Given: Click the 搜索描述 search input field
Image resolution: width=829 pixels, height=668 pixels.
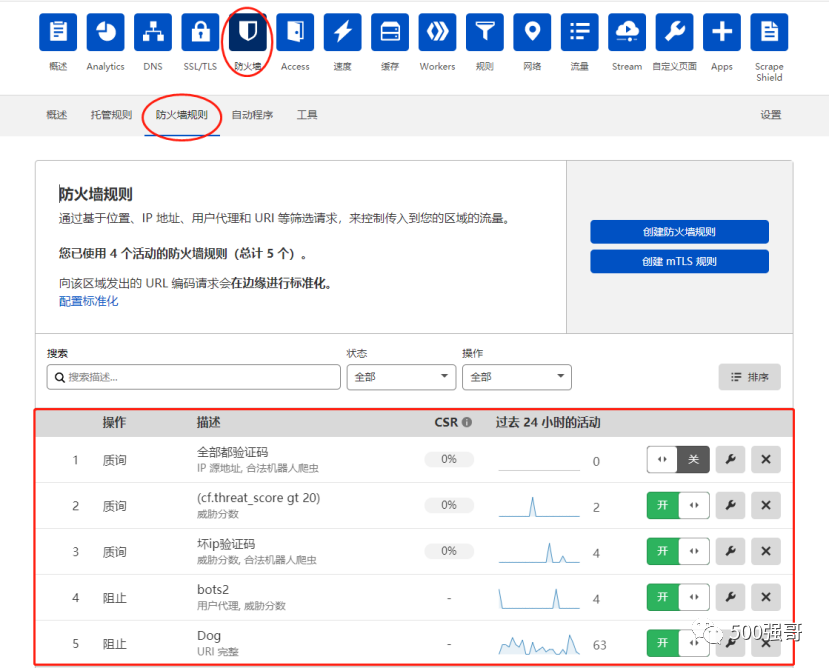Looking at the screenshot, I should click(x=195, y=377).
